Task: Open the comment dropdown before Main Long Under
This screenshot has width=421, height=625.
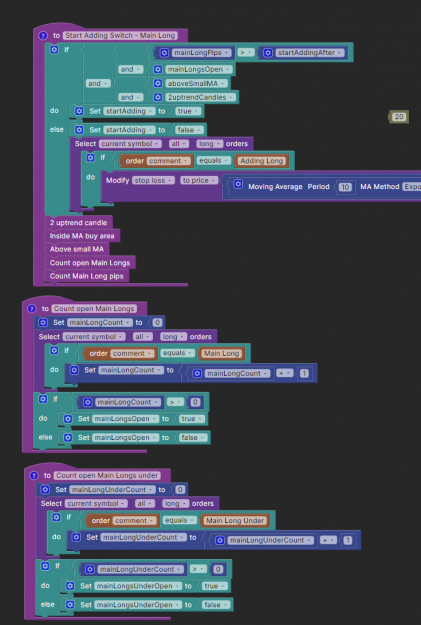Action: [x=135, y=521]
